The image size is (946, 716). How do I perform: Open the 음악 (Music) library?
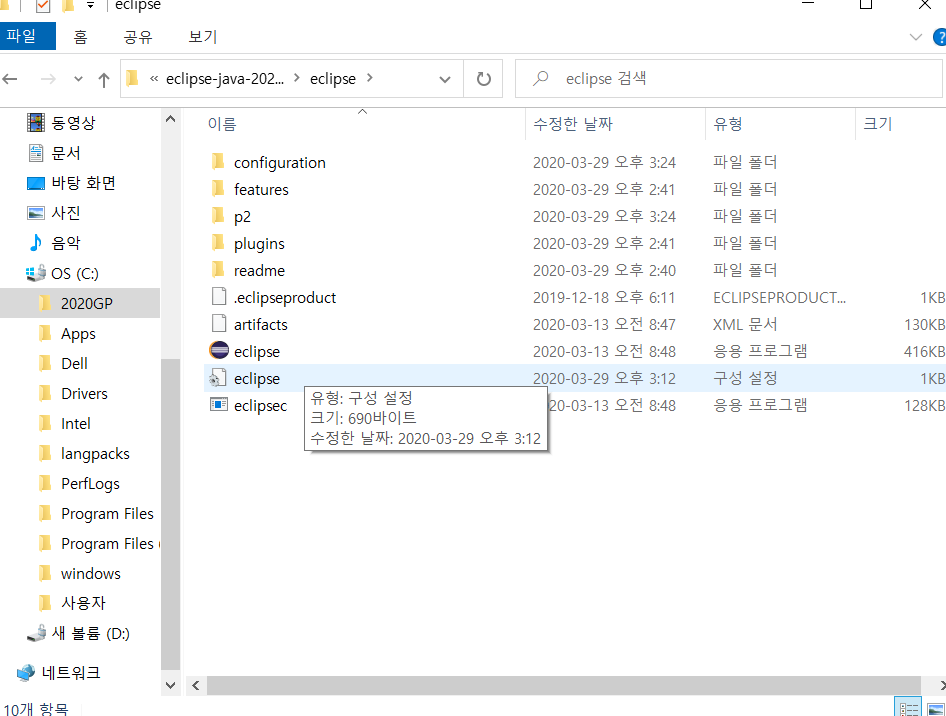click(x=54, y=243)
